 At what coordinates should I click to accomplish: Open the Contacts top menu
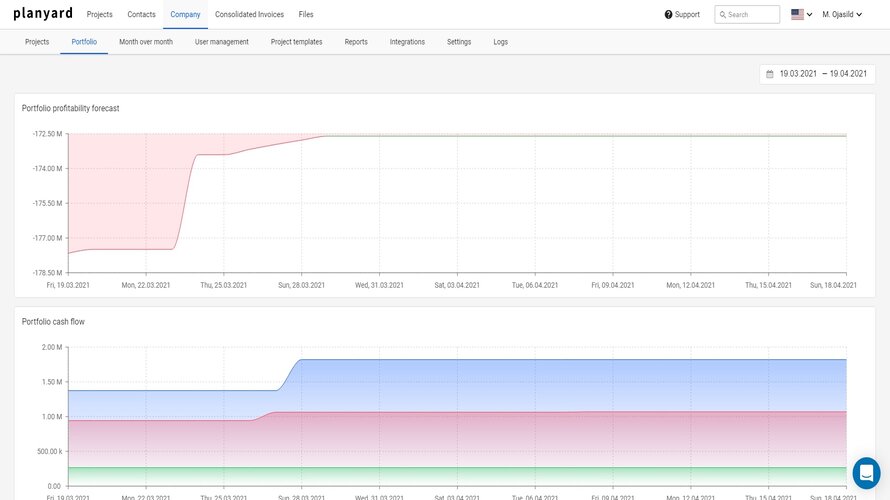[141, 15]
